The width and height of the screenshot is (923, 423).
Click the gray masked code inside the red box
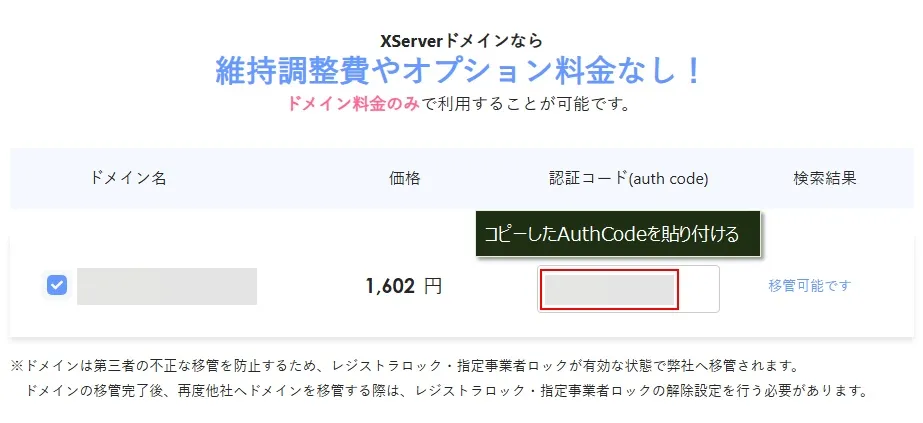(x=608, y=289)
